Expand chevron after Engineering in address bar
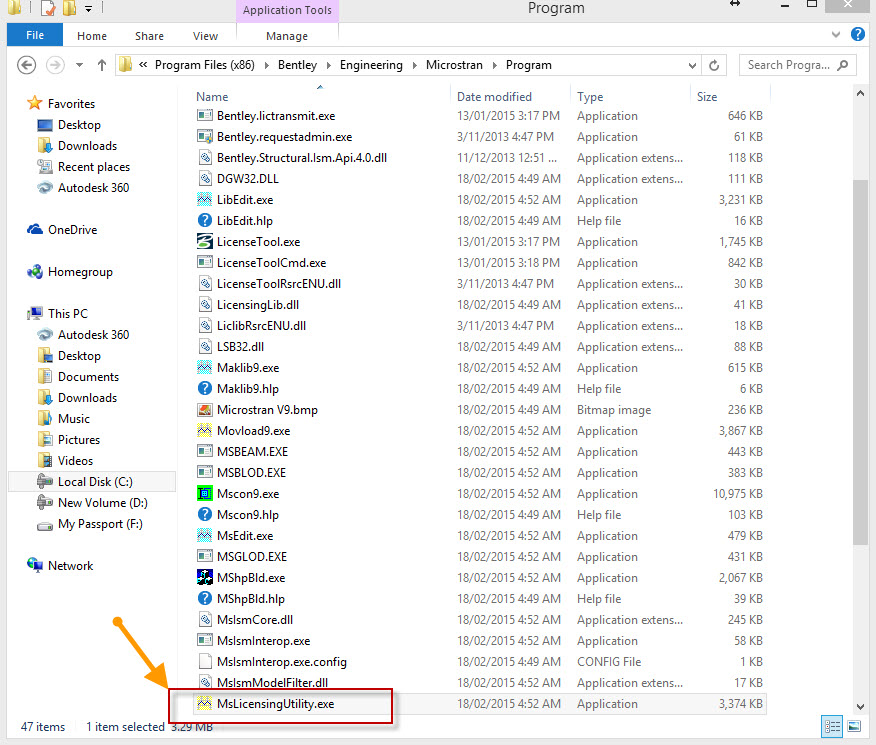This screenshot has width=876, height=745. 415,65
